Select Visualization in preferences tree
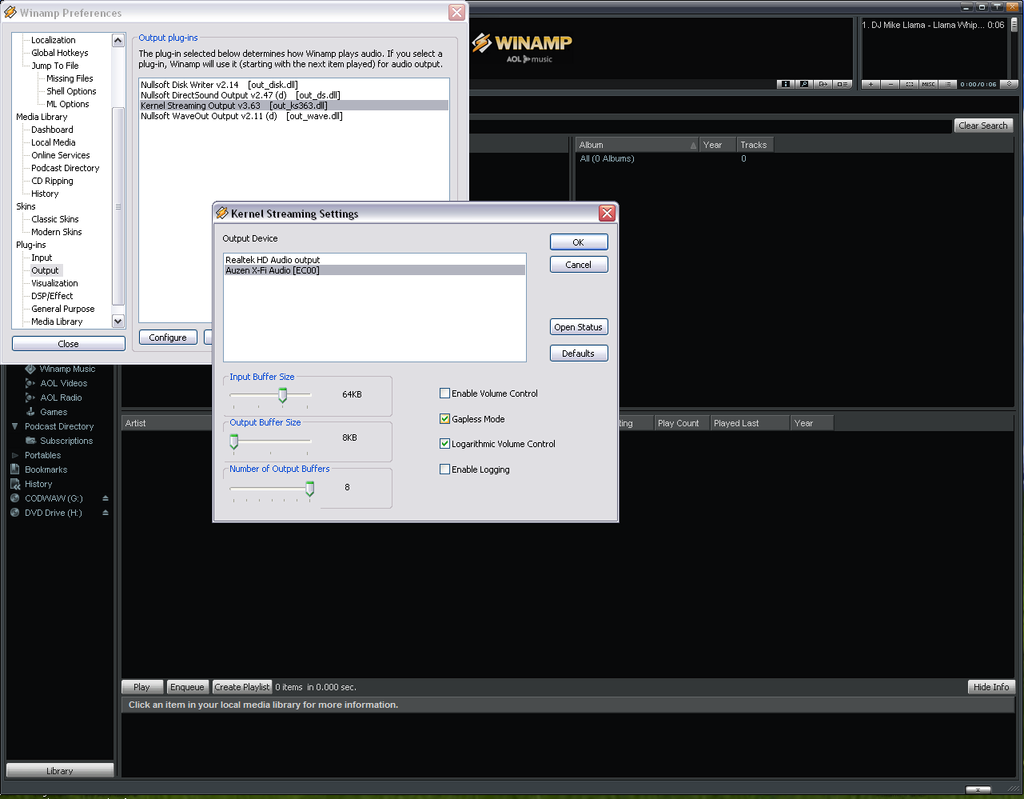This screenshot has width=1024, height=799. (54, 283)
